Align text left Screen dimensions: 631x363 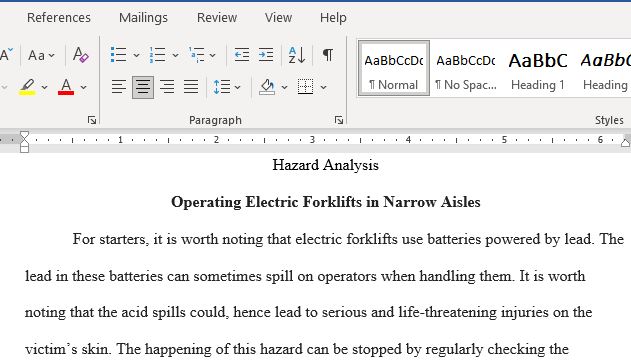pos(119,87)
